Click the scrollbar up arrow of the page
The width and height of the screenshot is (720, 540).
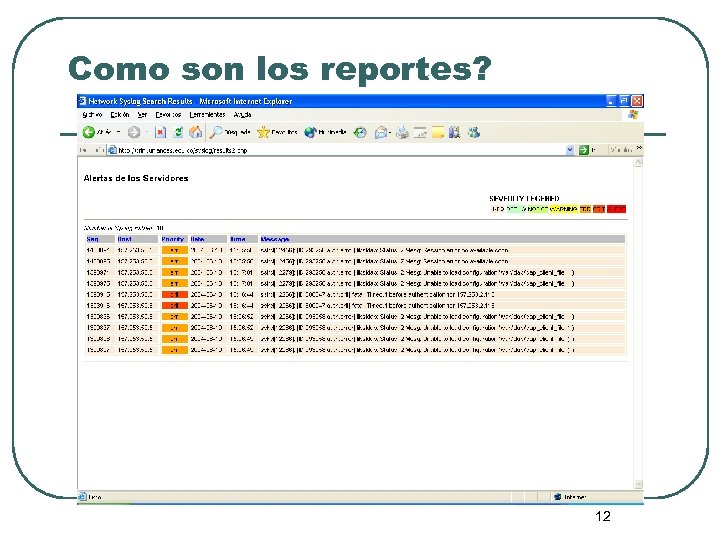click(638, 162)
